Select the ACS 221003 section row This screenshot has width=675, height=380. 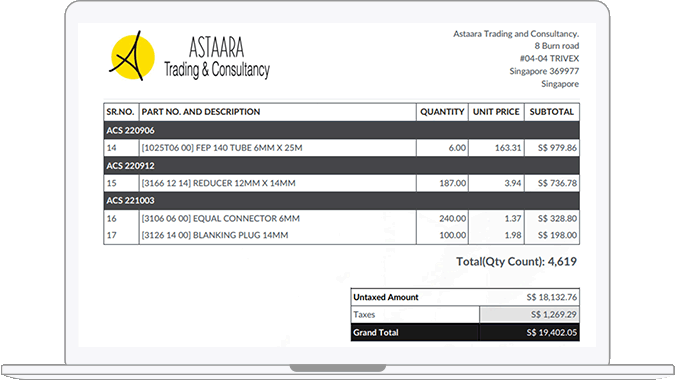341,201
